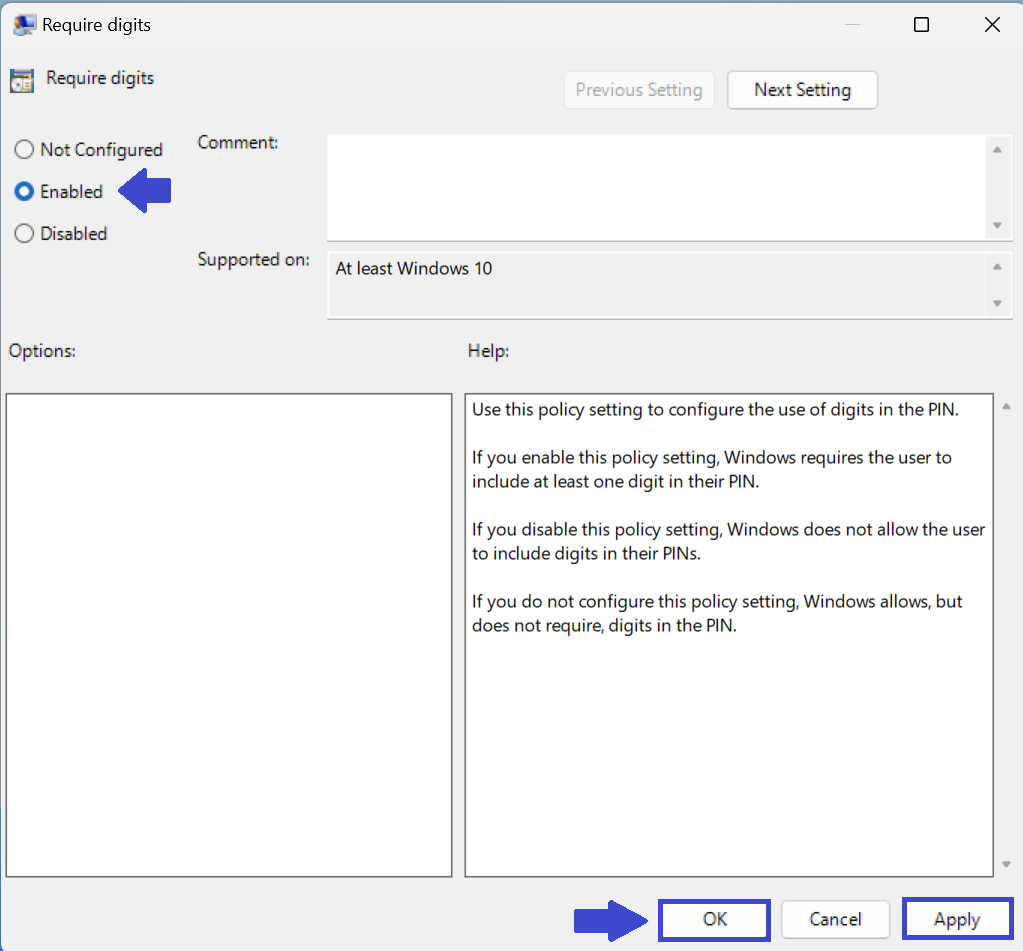
Task: Confirm changes with the OK button
Action: pos(714,919)
